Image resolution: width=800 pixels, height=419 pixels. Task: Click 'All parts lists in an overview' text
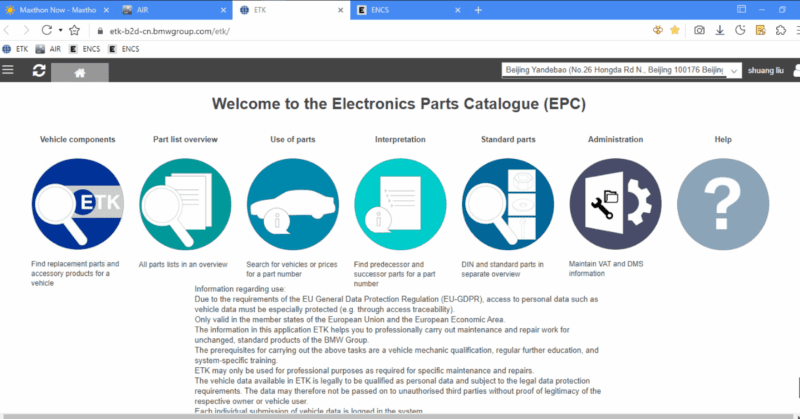pos(183,264)
